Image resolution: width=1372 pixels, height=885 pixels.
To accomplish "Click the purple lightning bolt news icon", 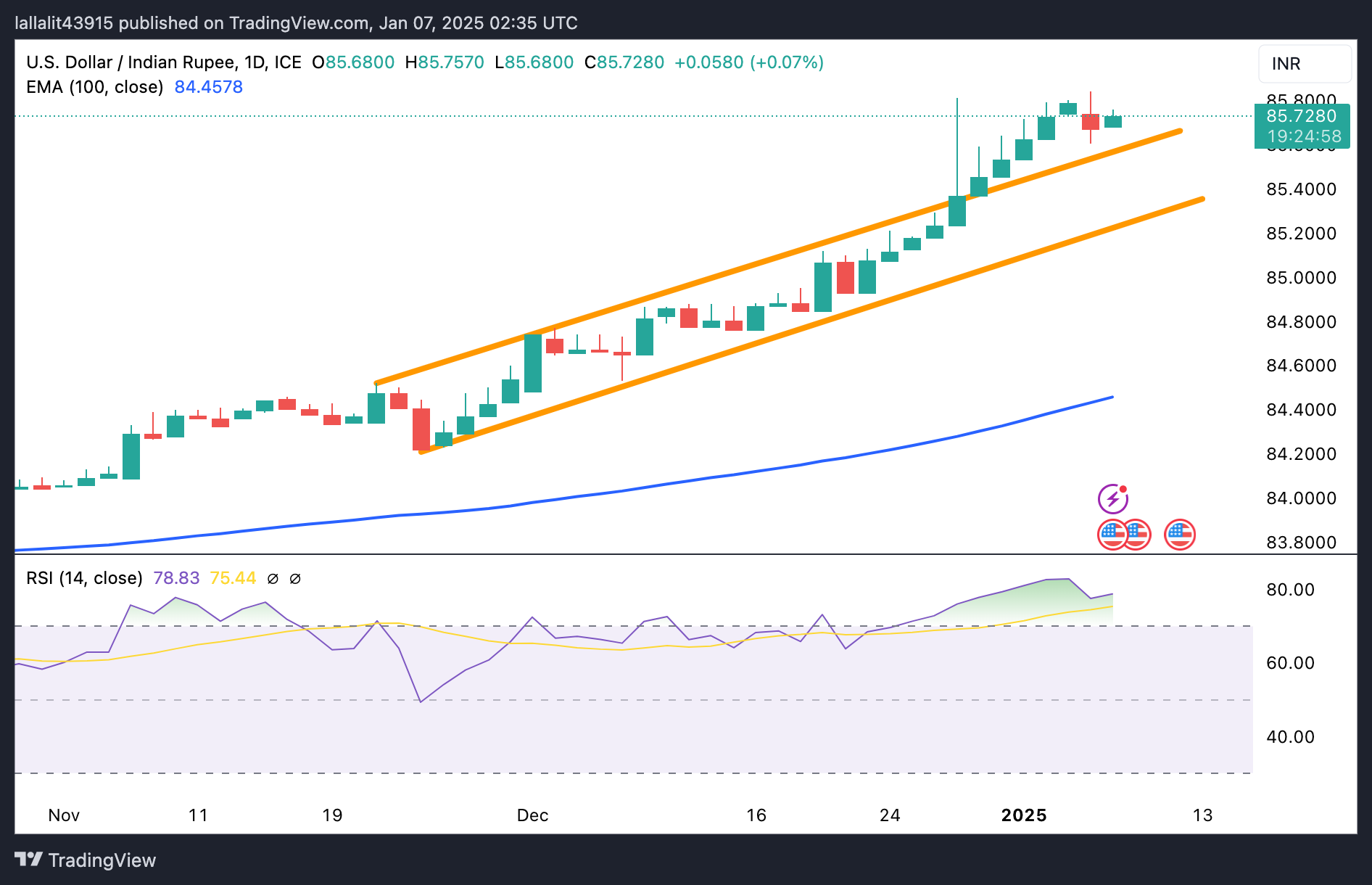I will 1112,499.
